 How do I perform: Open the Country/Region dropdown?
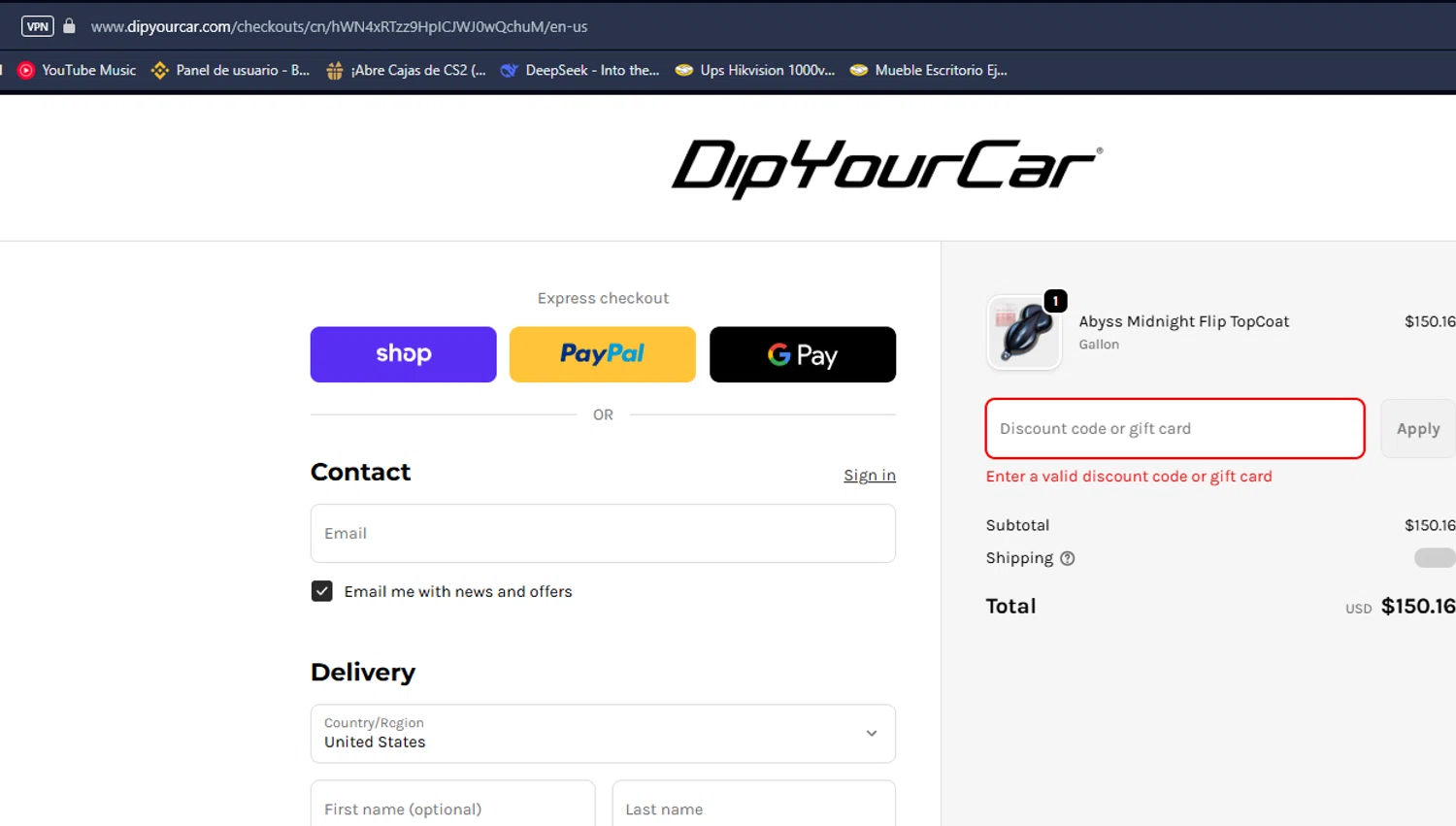pyautogui.click(x=603, y=734)
